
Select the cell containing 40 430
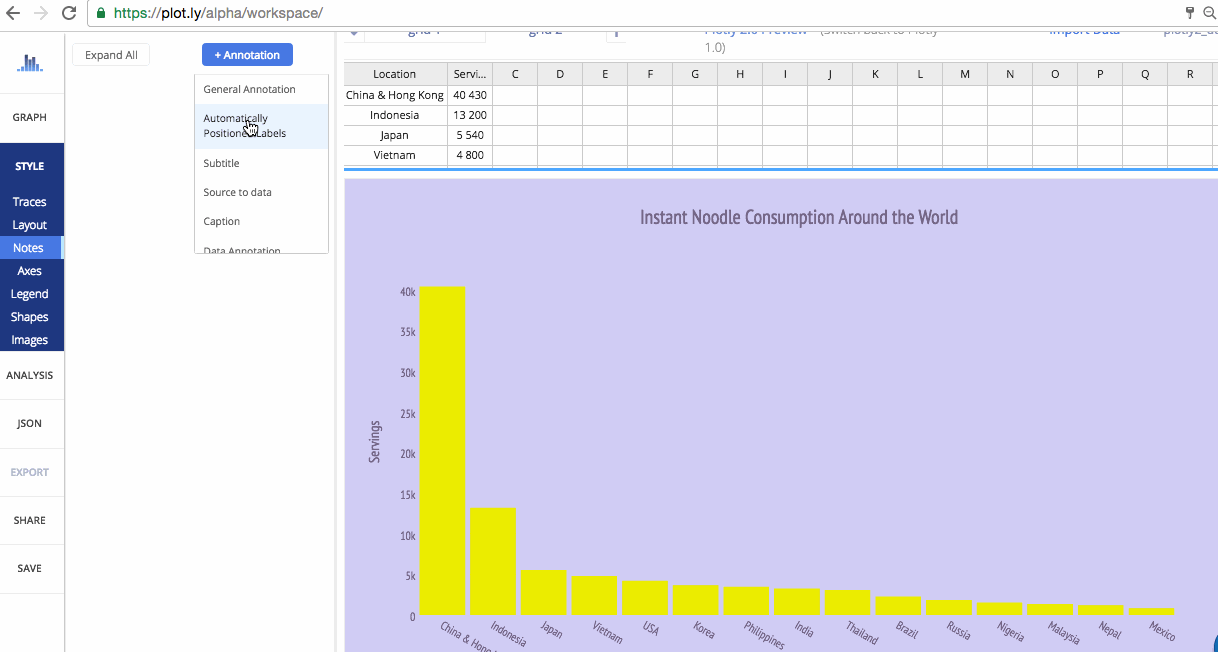(469, 94)
